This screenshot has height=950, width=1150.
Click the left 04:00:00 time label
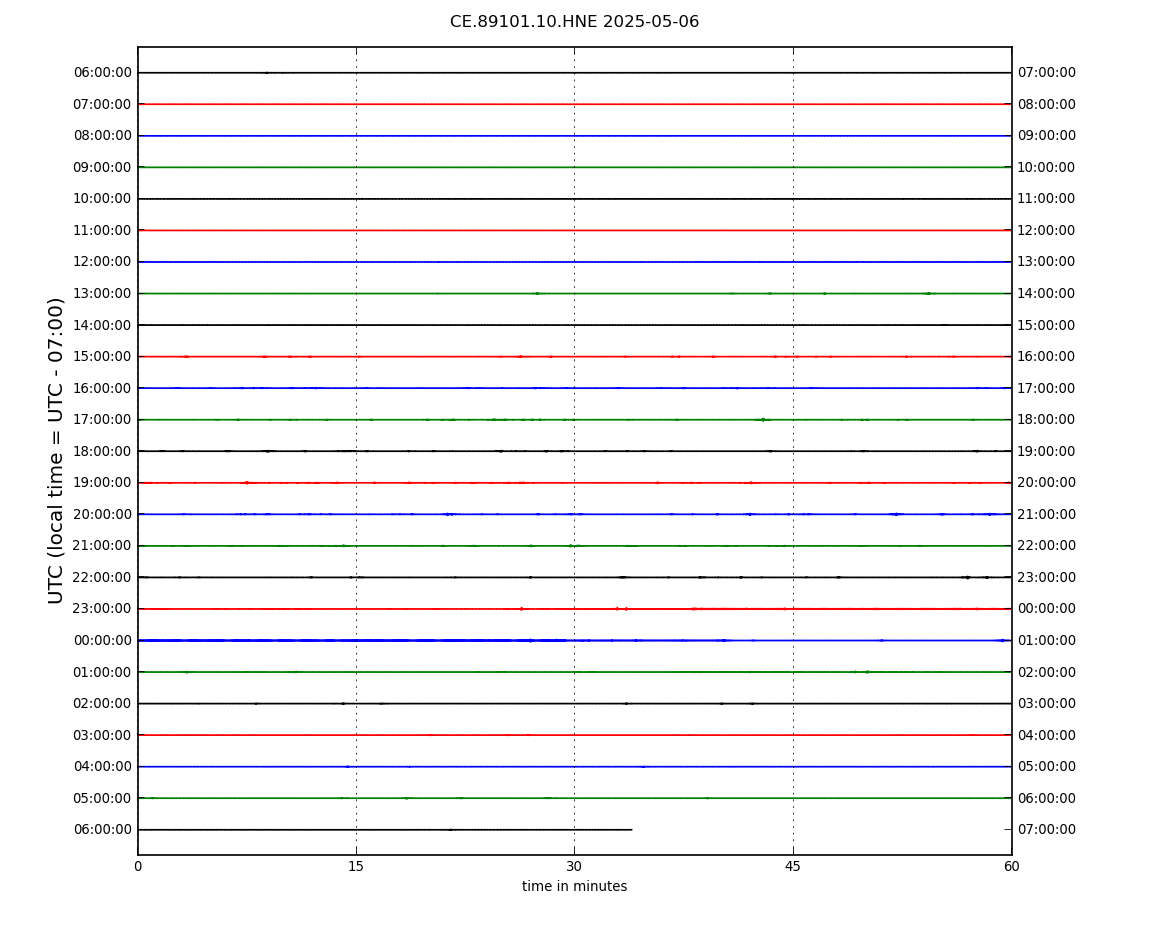pyautogui.click(x=102, y=767)
